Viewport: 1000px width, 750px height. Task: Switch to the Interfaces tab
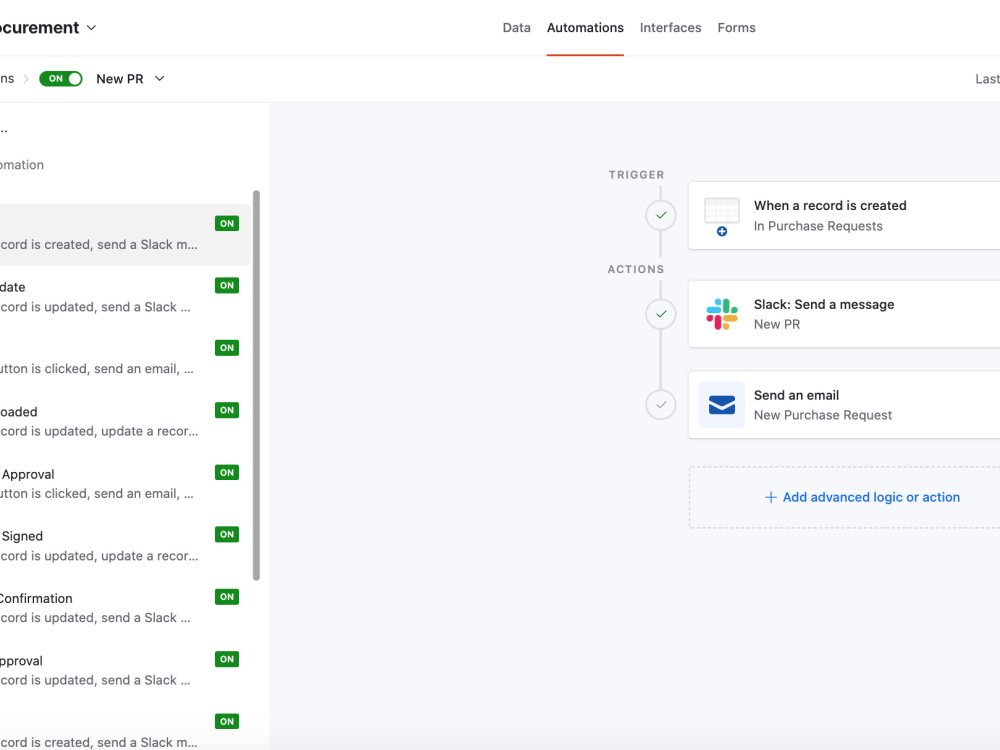point(670,27)
